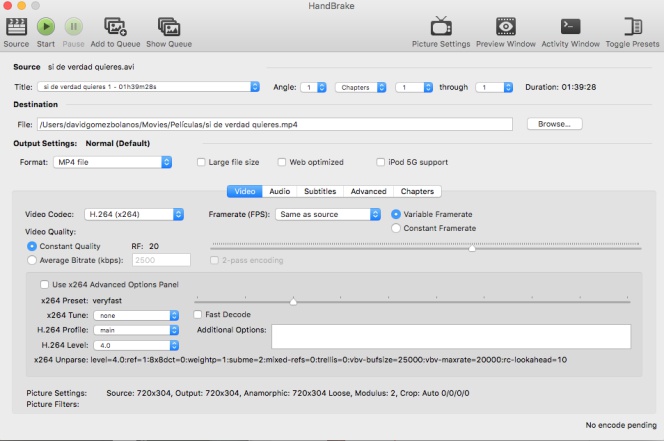Open the Framerate (FPS) dropdown

click(328, 214)
